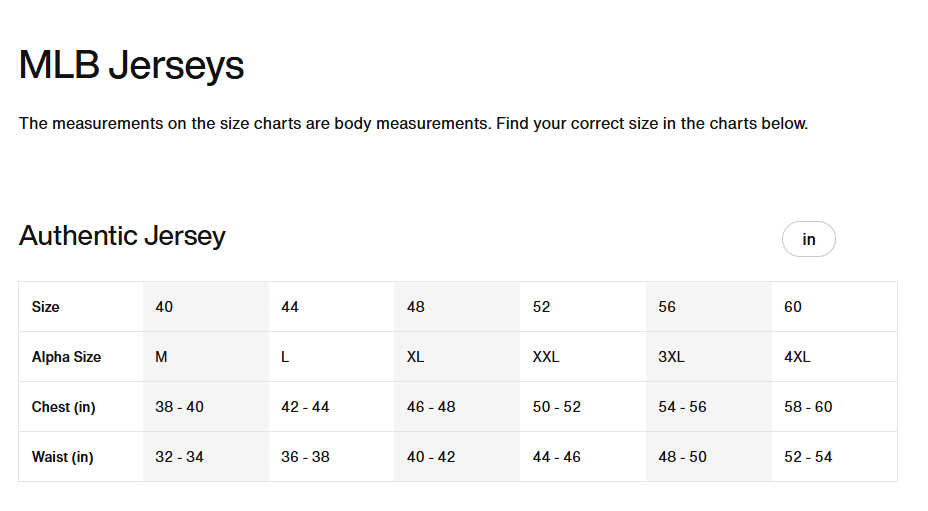This screenshot has height=511, width=928.
Task: Click waist measurement 48 - 50
Action: pos(682,457)
